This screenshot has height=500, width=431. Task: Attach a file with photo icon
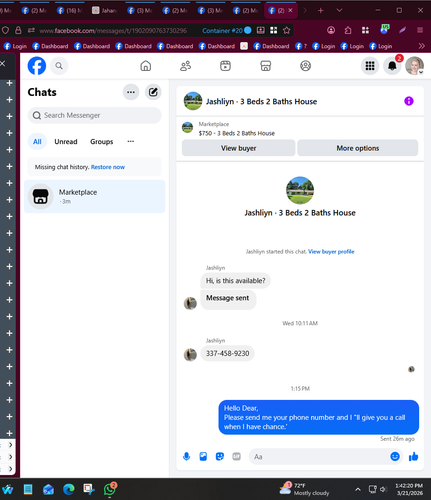point(203,456)
